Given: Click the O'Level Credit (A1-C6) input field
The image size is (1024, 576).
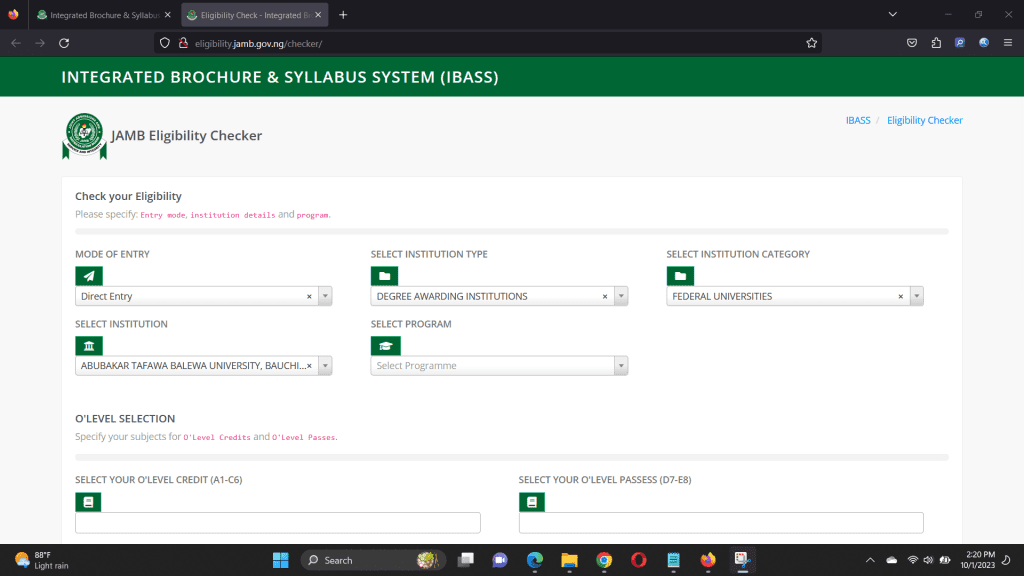Looking at the screenshot, I should (278, 522).
